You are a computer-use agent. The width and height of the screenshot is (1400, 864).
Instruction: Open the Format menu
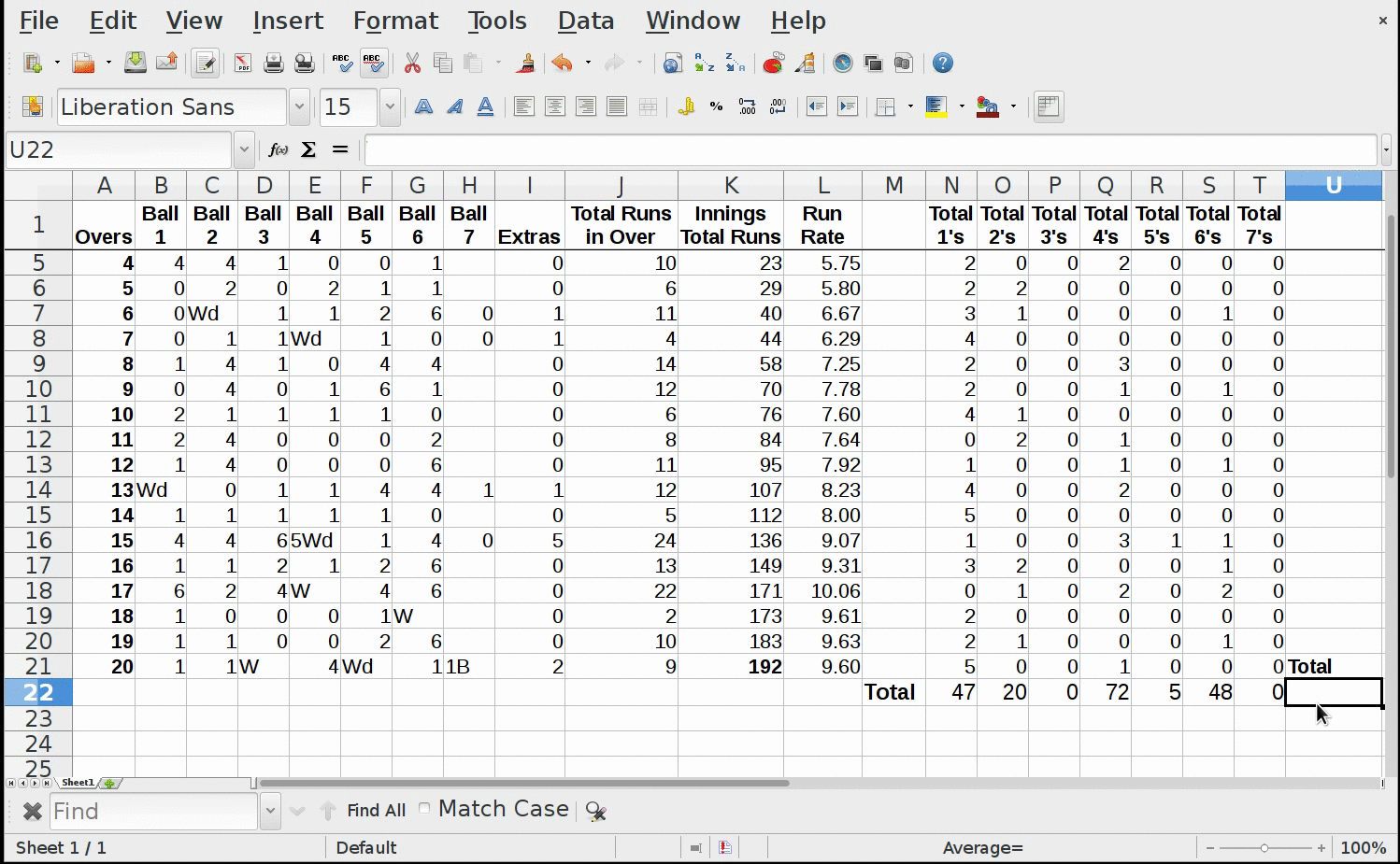pyautogui.click(x=395, y=21)
